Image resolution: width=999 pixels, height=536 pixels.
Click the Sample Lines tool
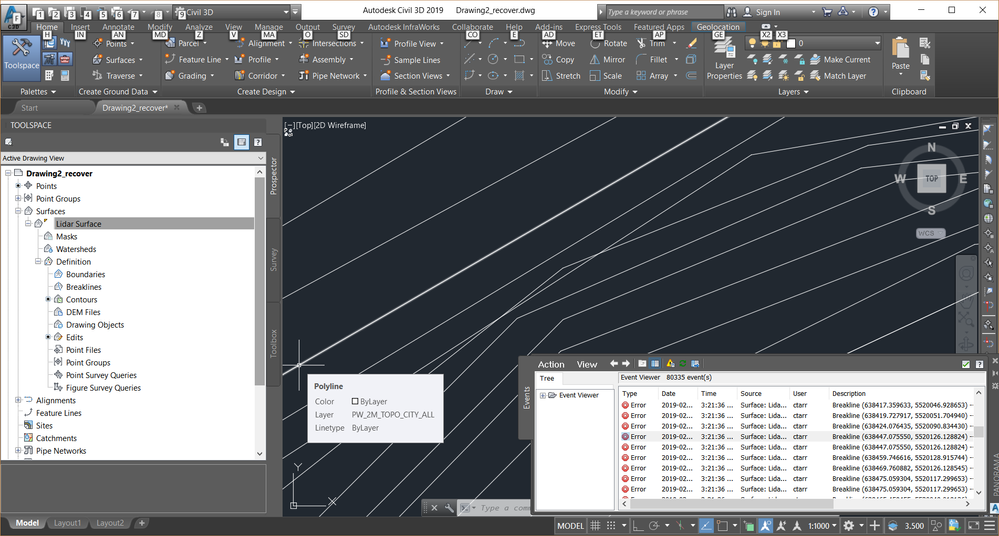coord(410,59)
